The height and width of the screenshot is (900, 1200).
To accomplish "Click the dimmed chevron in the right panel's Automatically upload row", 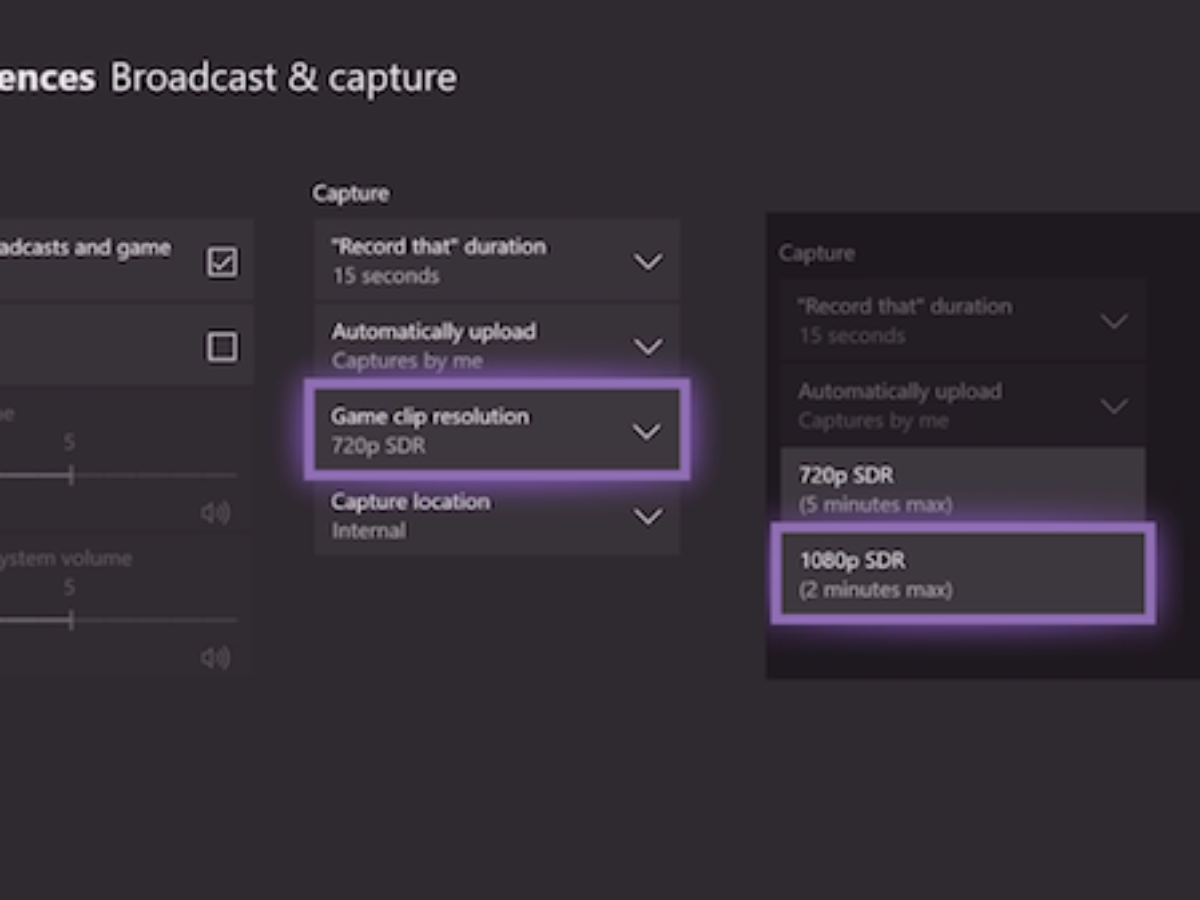I will (x=1113, y=406).
